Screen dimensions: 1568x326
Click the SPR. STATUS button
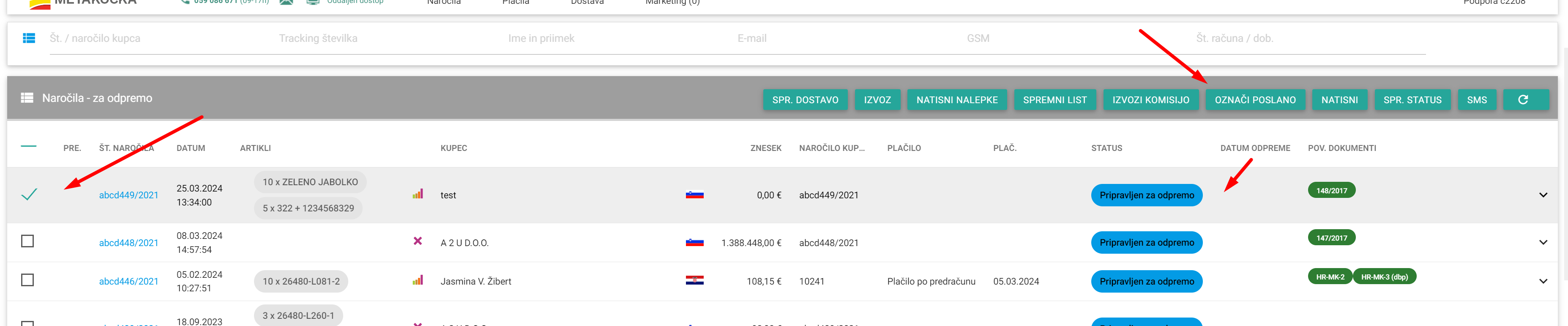tap(1412, 100)
